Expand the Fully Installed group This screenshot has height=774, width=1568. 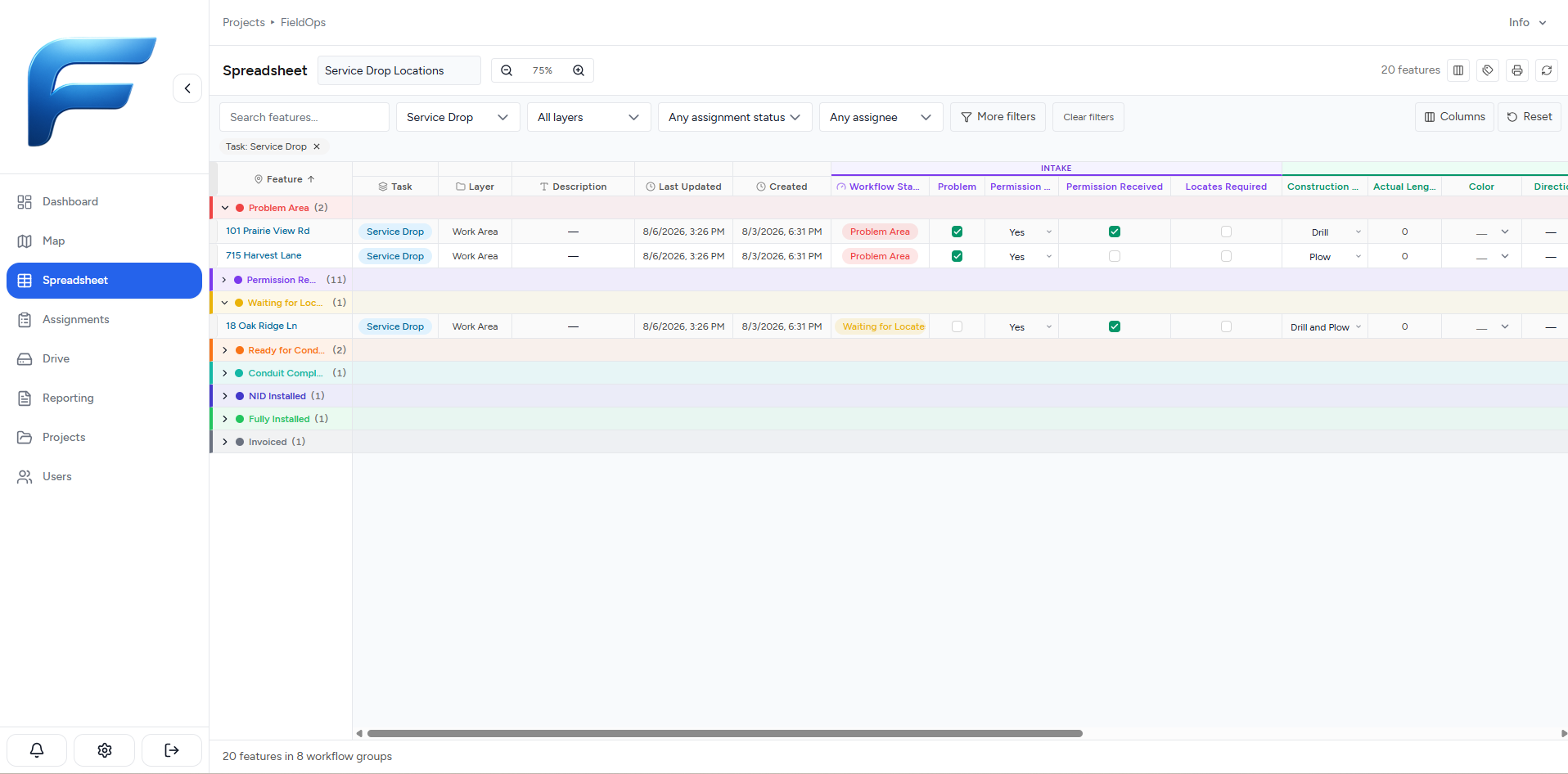225,419
